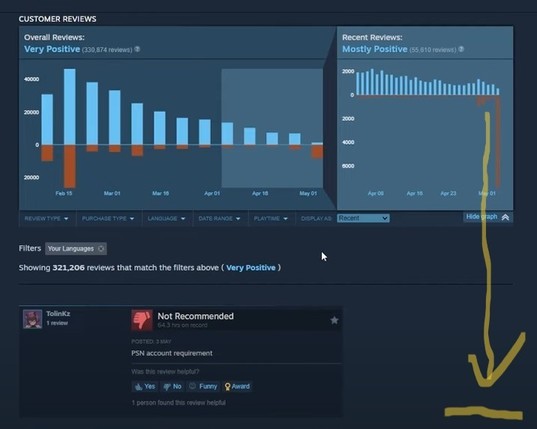
Task: Click the tall orange negative bar in recent graph
Action: [498, 141]
